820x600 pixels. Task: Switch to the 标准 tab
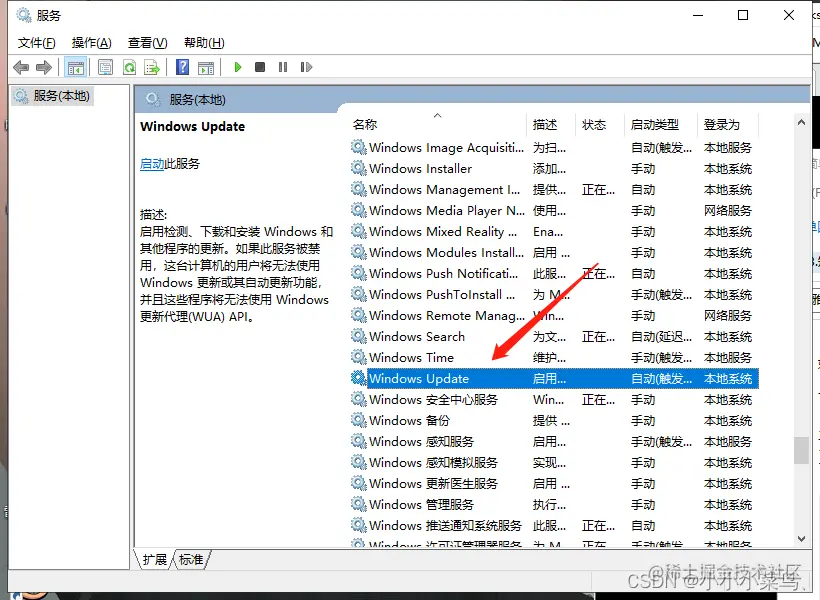click(x=191, y=560)
